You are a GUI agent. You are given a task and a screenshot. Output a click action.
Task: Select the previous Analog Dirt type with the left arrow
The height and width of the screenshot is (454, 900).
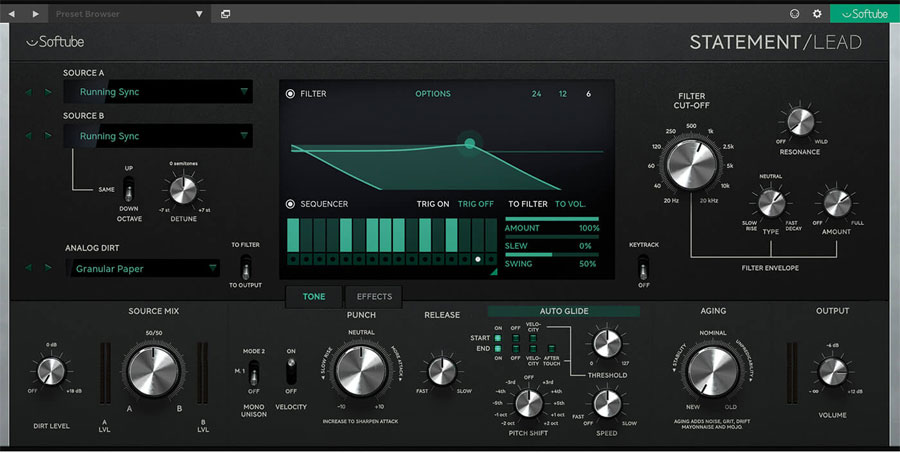28,268
